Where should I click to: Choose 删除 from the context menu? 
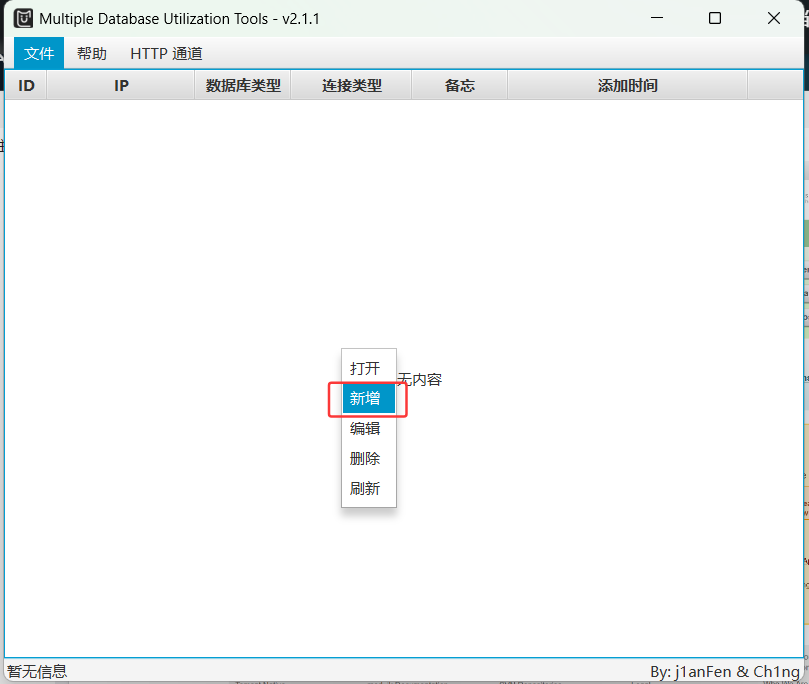pyautogui.click(x=367, y=459)
